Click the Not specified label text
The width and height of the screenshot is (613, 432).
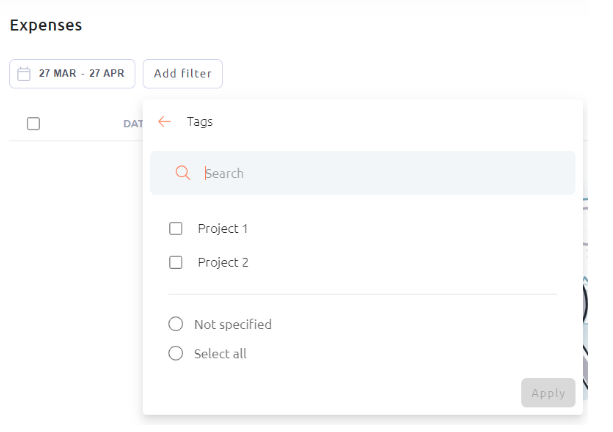[x=233, y=324]
